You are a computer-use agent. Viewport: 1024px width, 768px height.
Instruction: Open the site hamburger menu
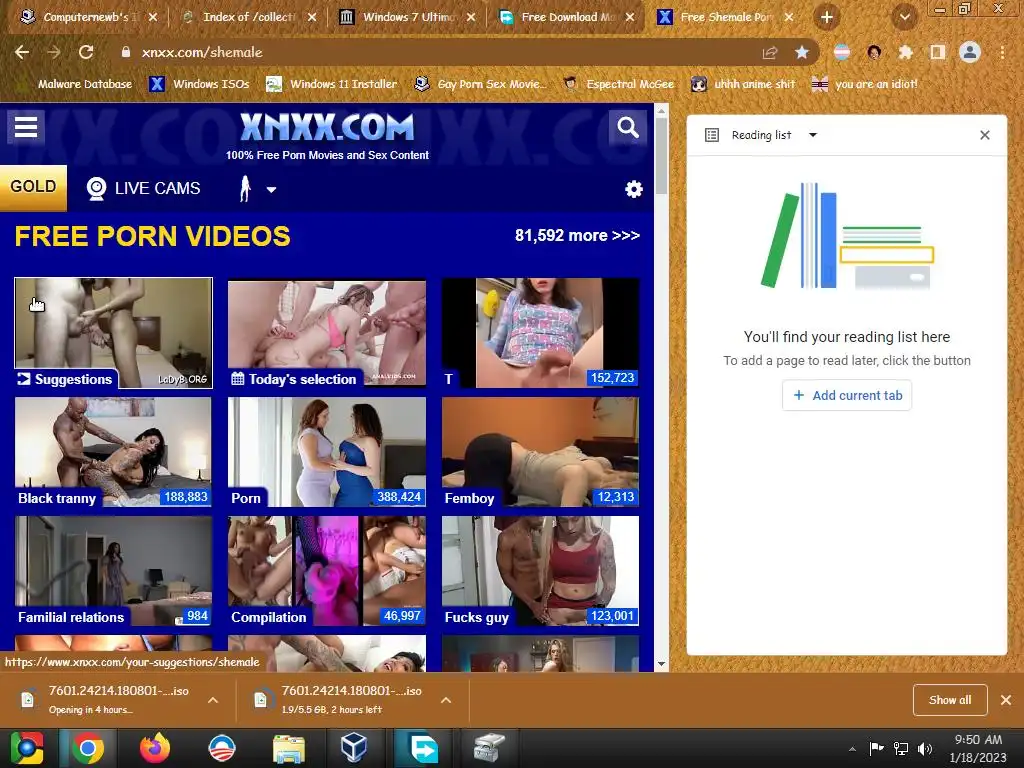[x=26, y=127]
